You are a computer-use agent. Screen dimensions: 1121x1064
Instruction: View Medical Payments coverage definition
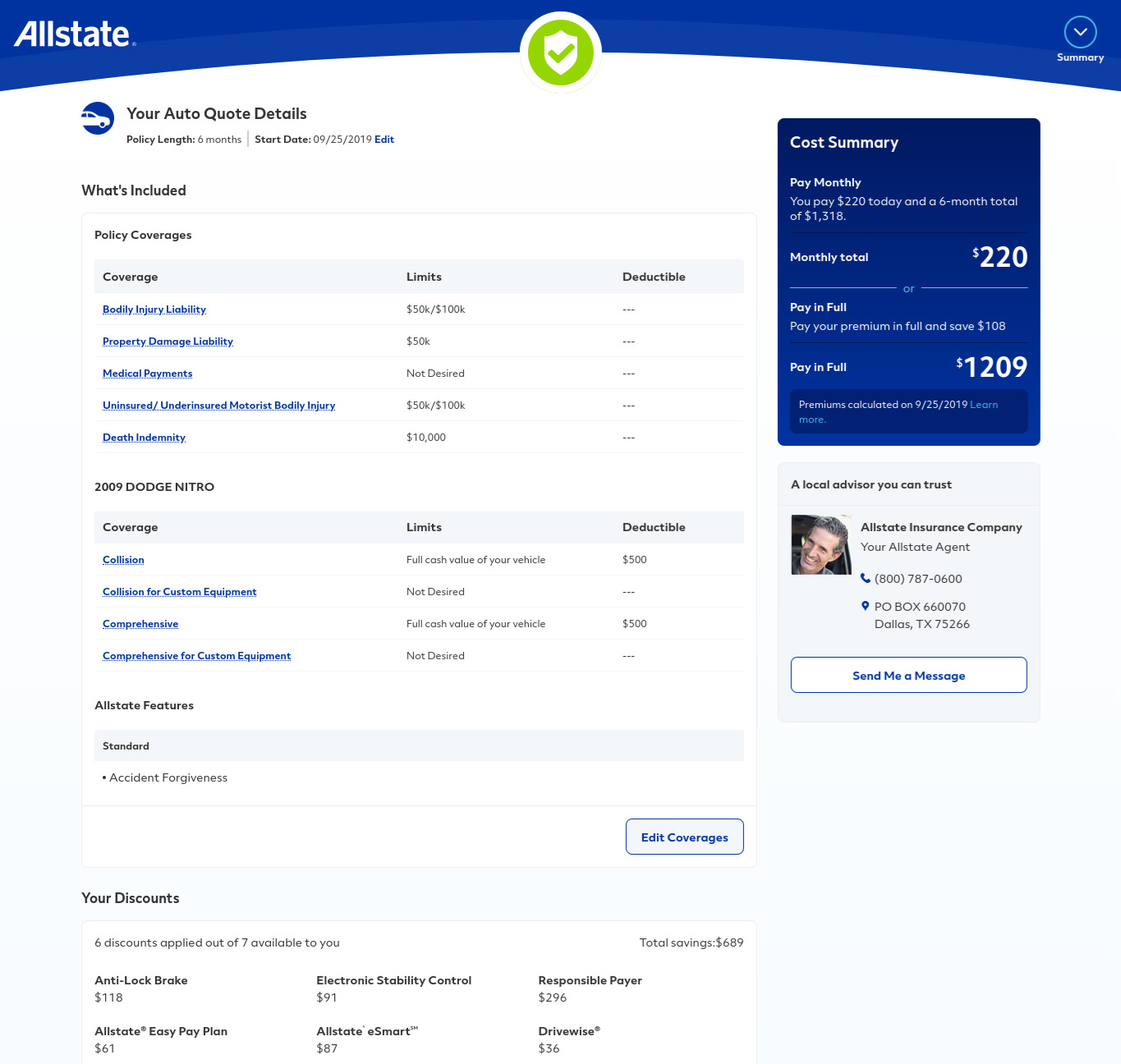148,374
